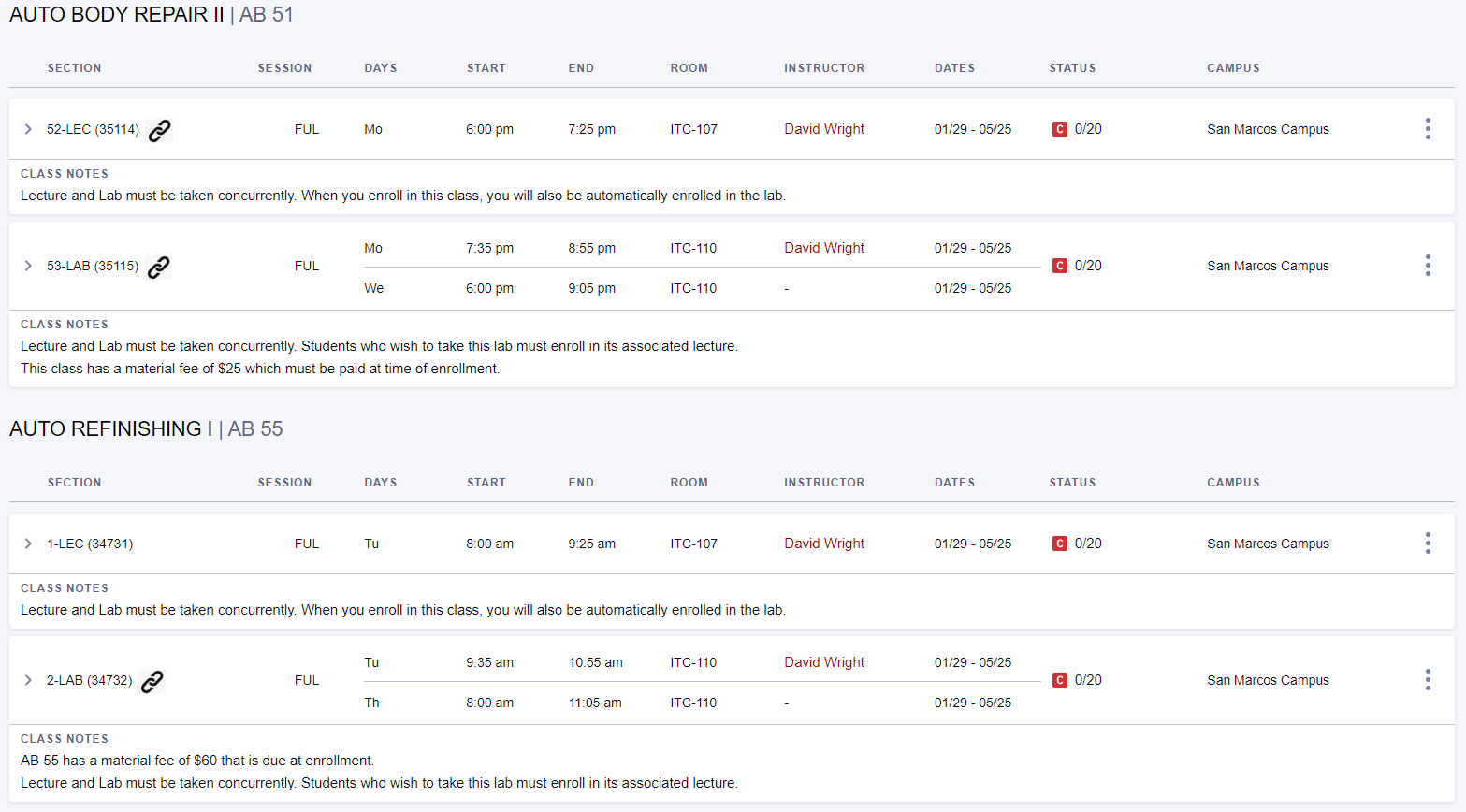
Task: Click David Wright link in 53-LAB row
Action: 823,248
